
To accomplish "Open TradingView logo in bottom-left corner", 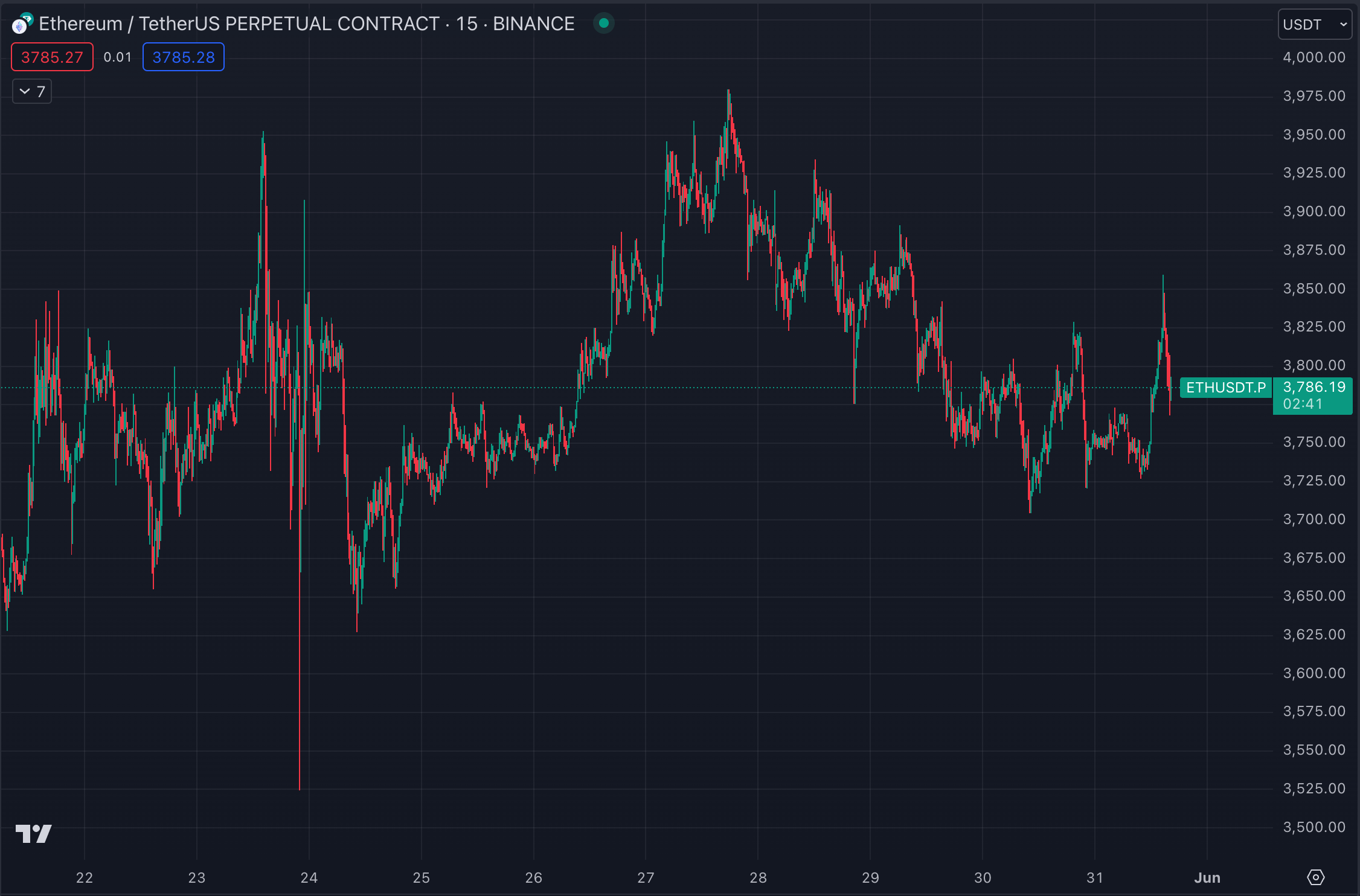I will (33, 834).
